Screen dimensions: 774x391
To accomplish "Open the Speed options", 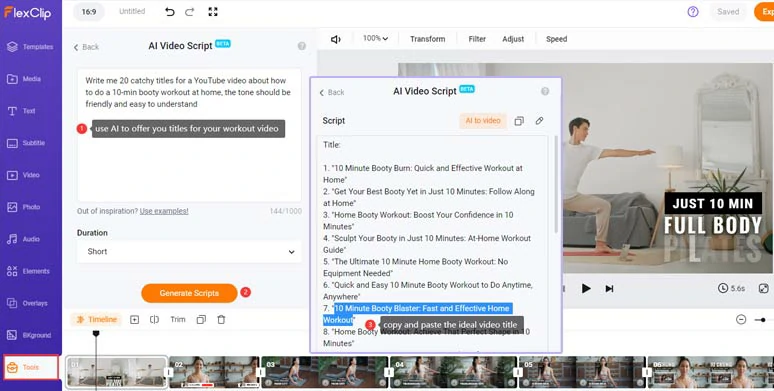I will point(556,39).
